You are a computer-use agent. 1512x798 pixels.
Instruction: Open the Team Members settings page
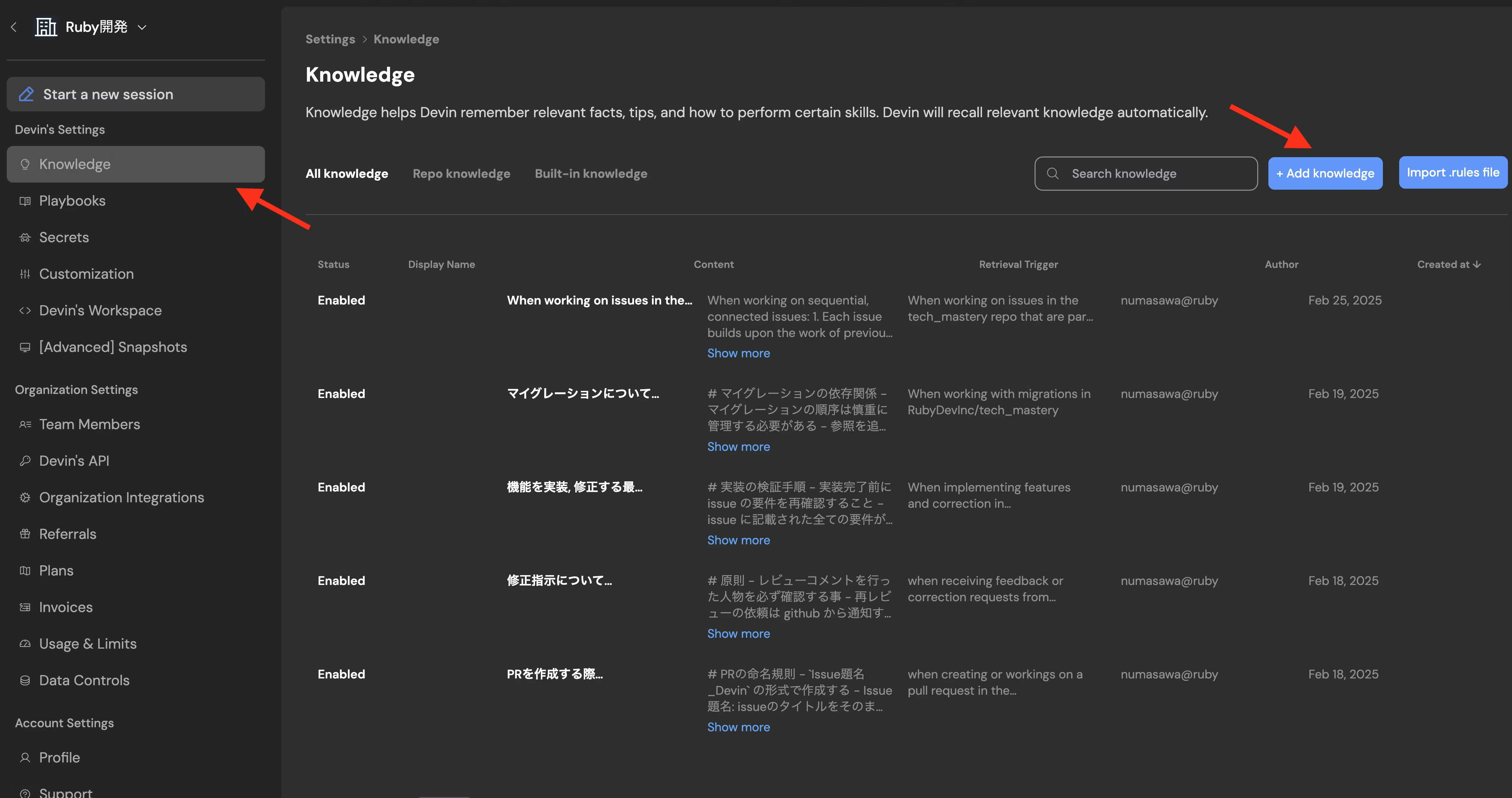(x=89, y=424)
